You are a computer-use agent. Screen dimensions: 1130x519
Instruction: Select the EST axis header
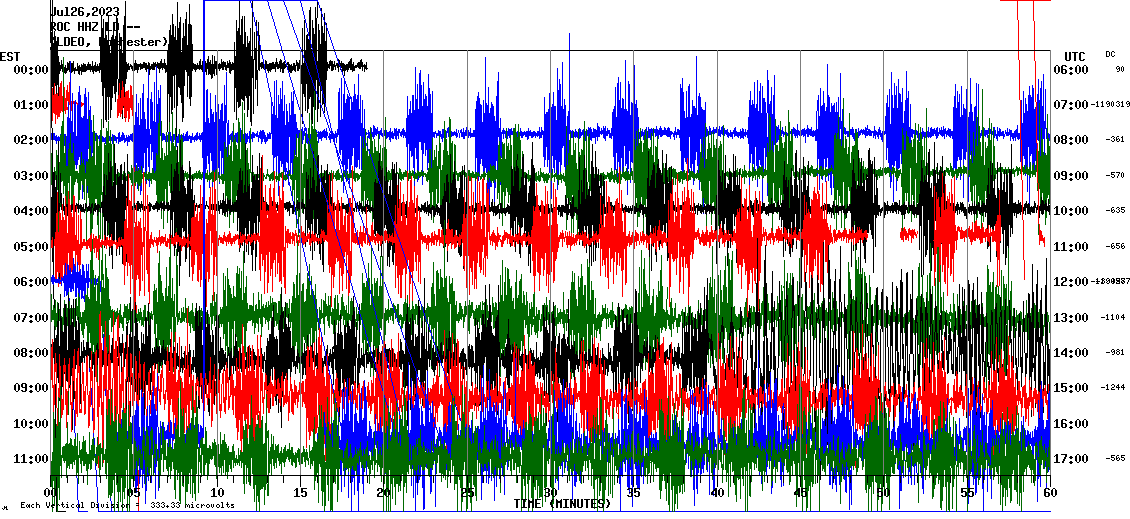(x=10, y=55)
